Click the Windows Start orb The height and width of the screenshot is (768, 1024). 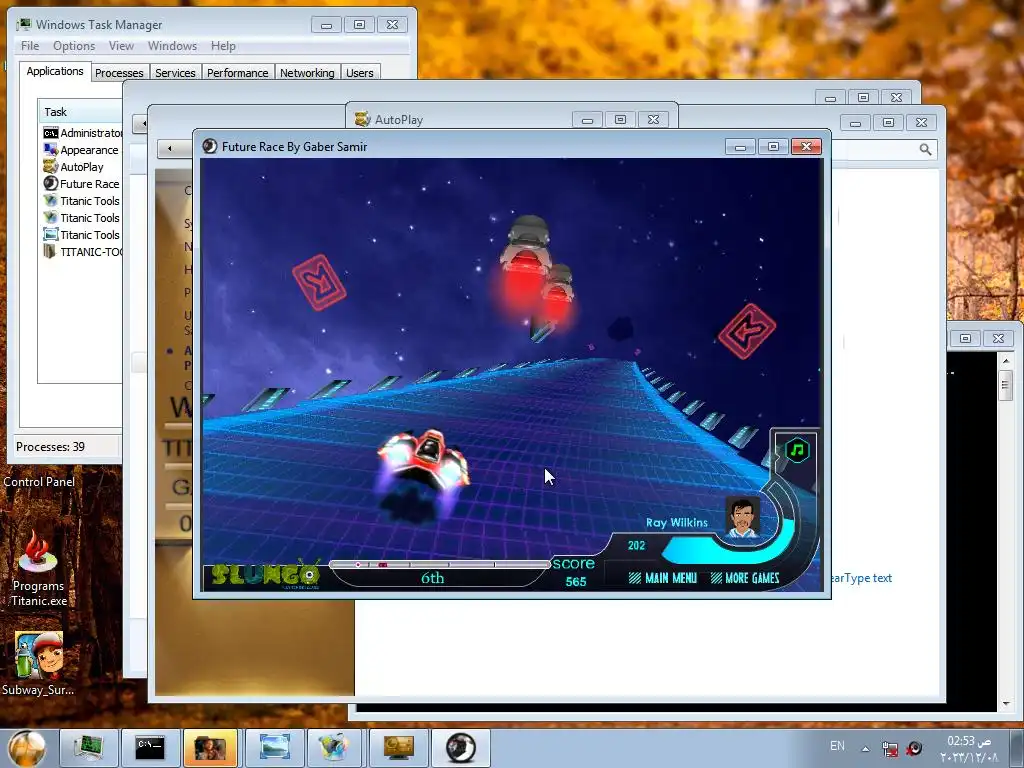click(x=27, y=748)
